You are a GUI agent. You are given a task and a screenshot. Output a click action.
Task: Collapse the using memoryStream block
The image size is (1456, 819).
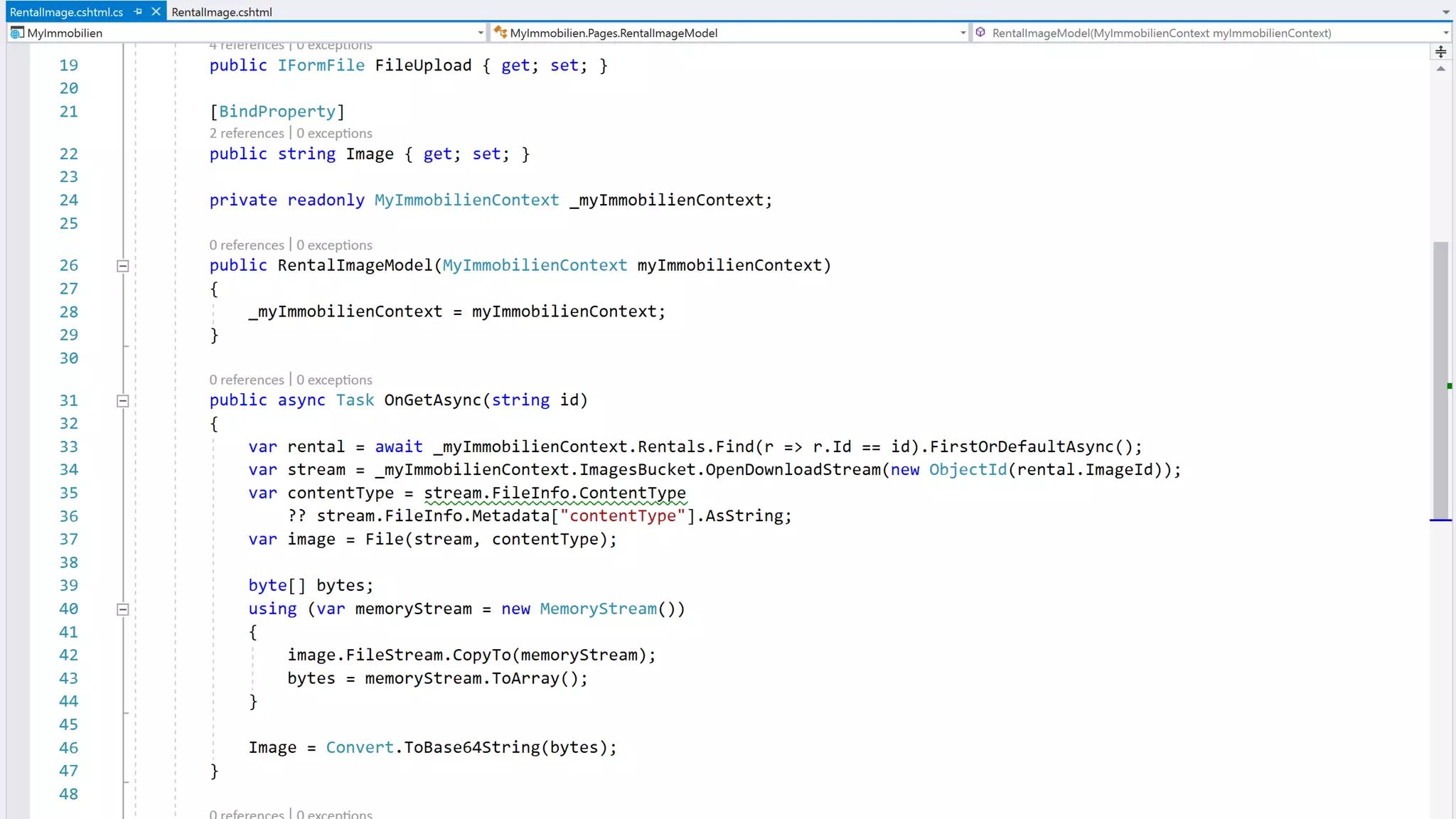tap(122, 609)
